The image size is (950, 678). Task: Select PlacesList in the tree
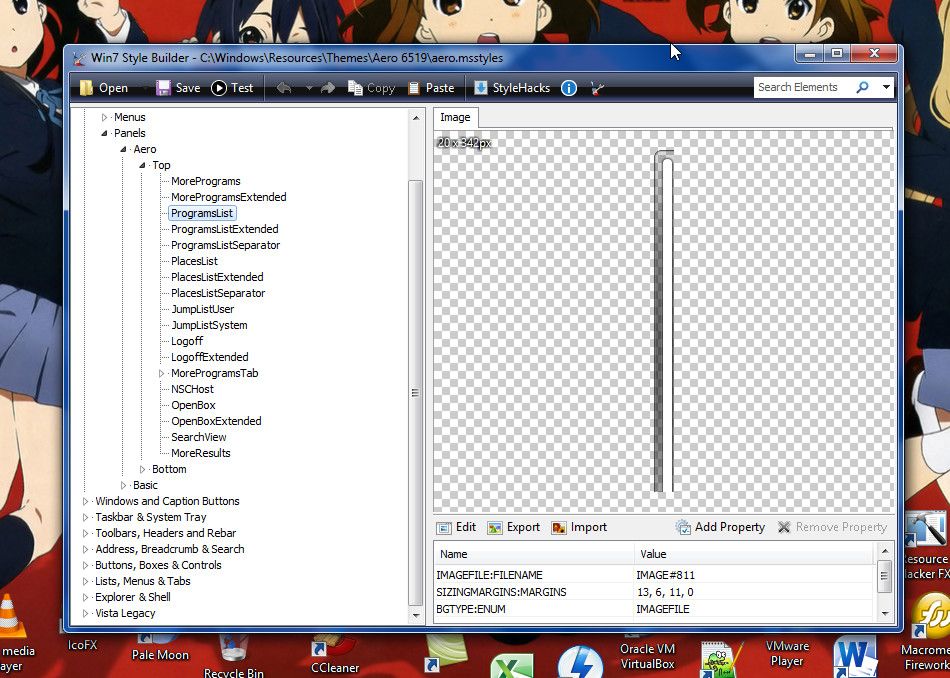[194, 261]
